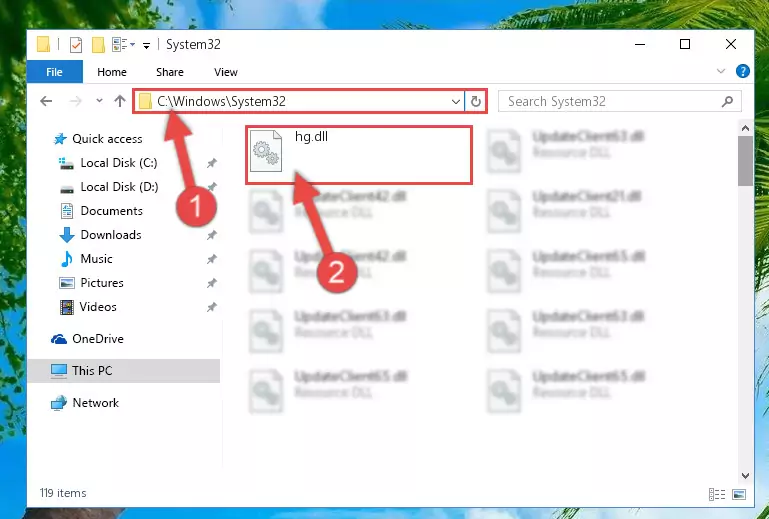Click the C:\Windows\System32 address path
Viewport: 769px width, 519px height.
pyautogui.click(x=221, y=101)
